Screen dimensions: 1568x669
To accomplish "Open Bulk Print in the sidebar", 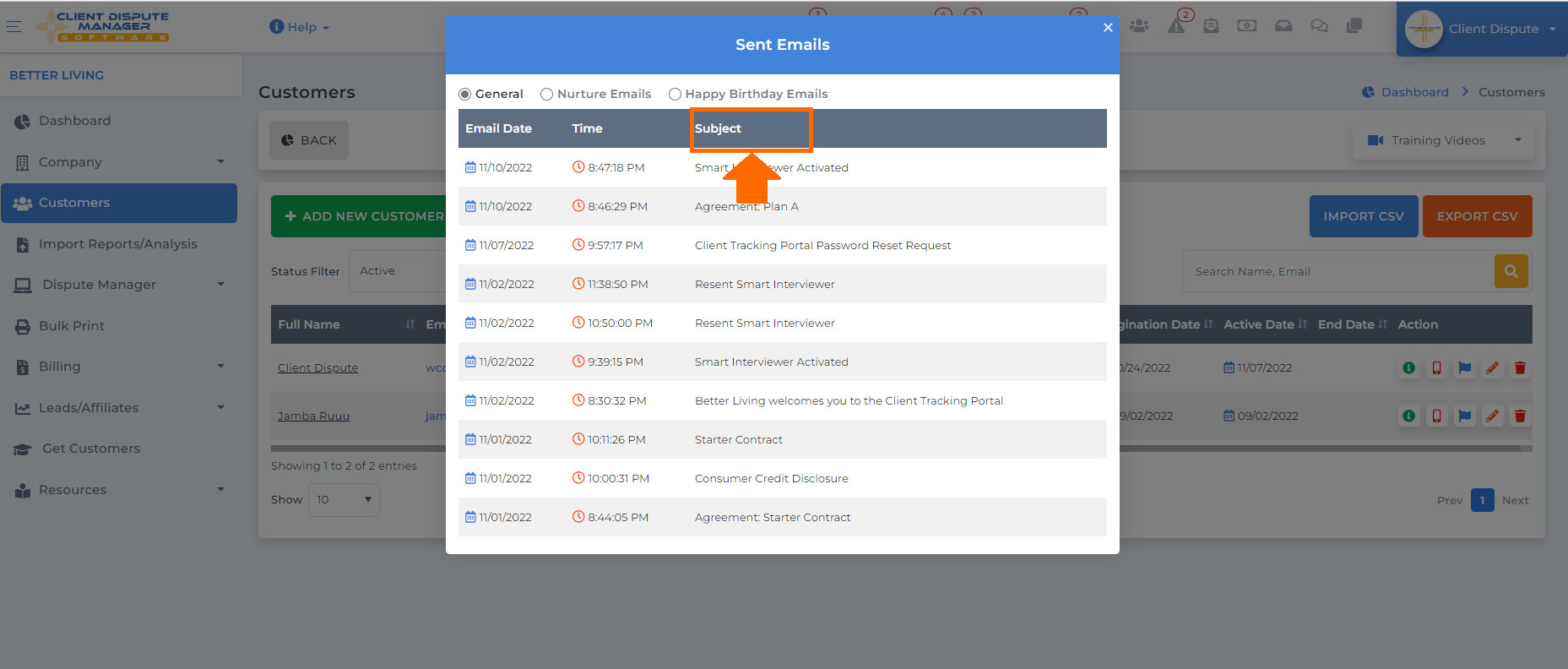I will pyautogui.click(x=118, y=326).
